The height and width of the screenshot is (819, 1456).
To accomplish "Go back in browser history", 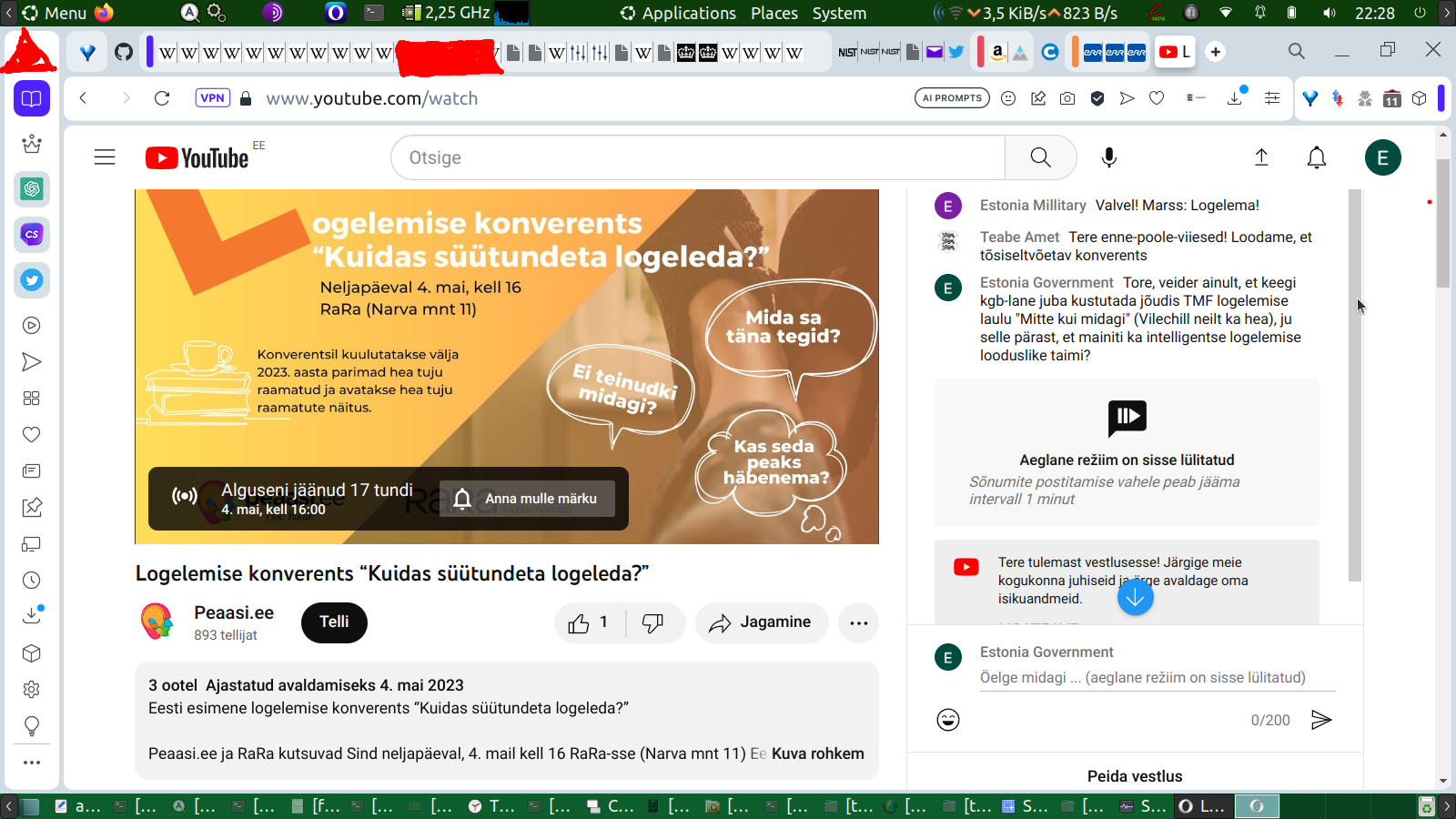I will 83,98.
